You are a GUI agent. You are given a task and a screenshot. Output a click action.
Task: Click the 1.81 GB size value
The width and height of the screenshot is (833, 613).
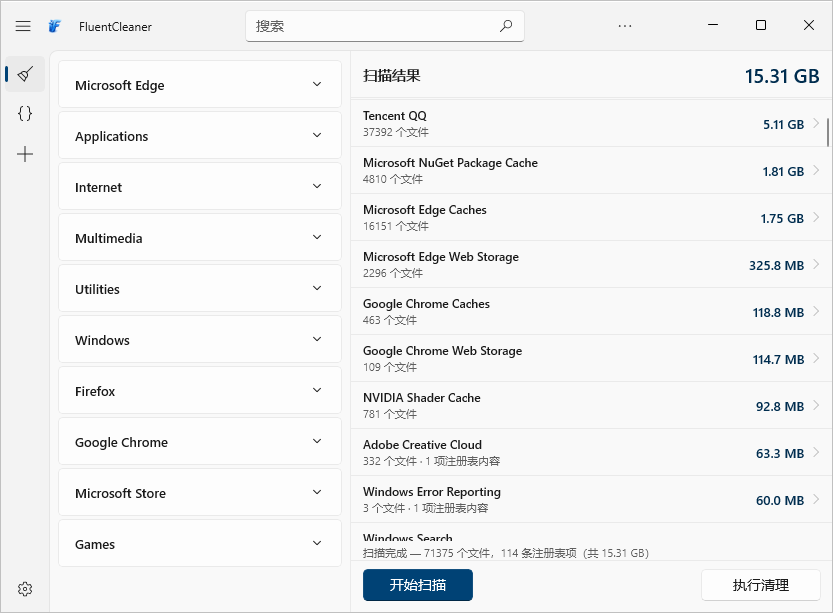(x=783, y=172)
